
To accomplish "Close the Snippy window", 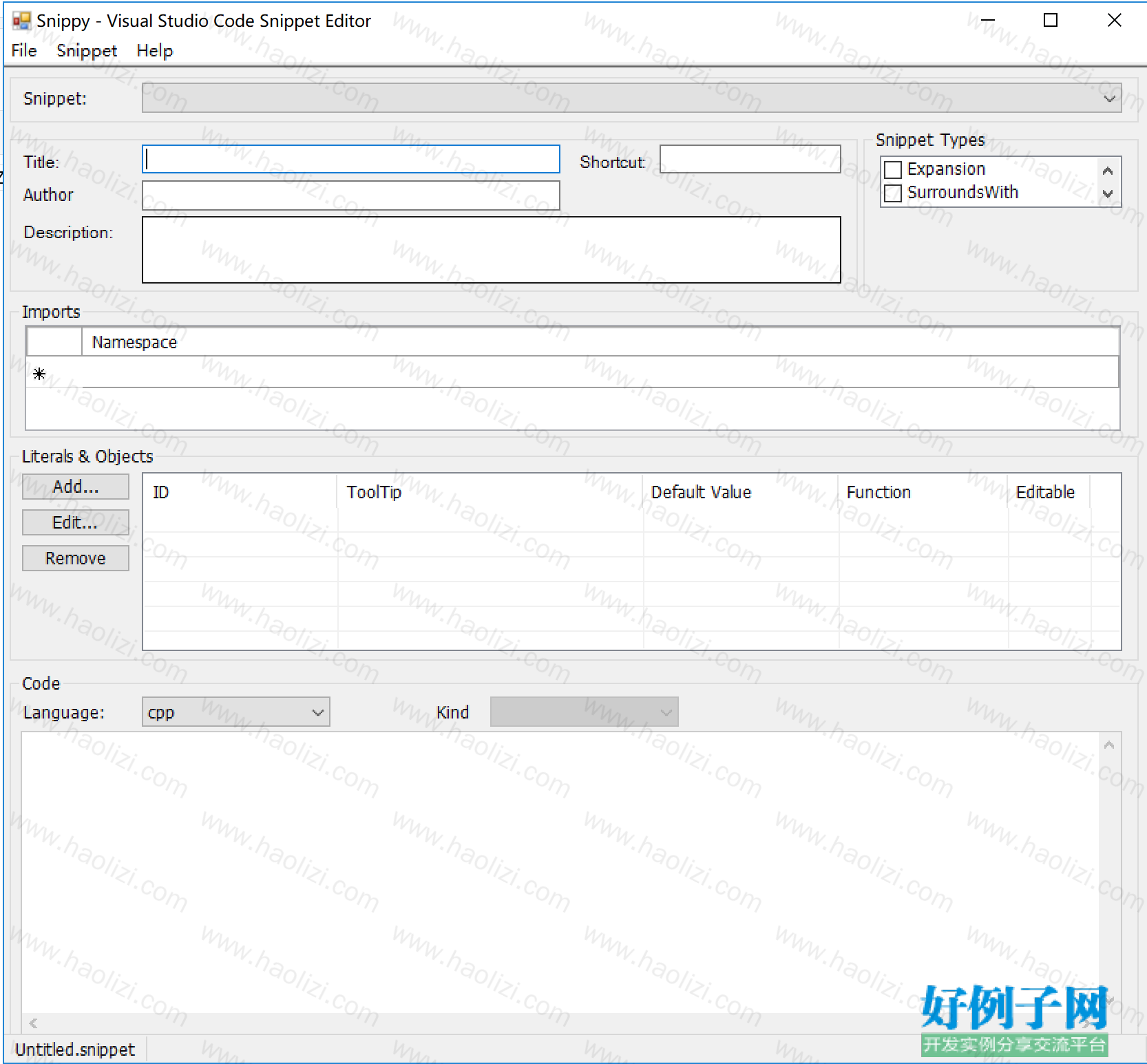I will click(x=1115, y=21).
